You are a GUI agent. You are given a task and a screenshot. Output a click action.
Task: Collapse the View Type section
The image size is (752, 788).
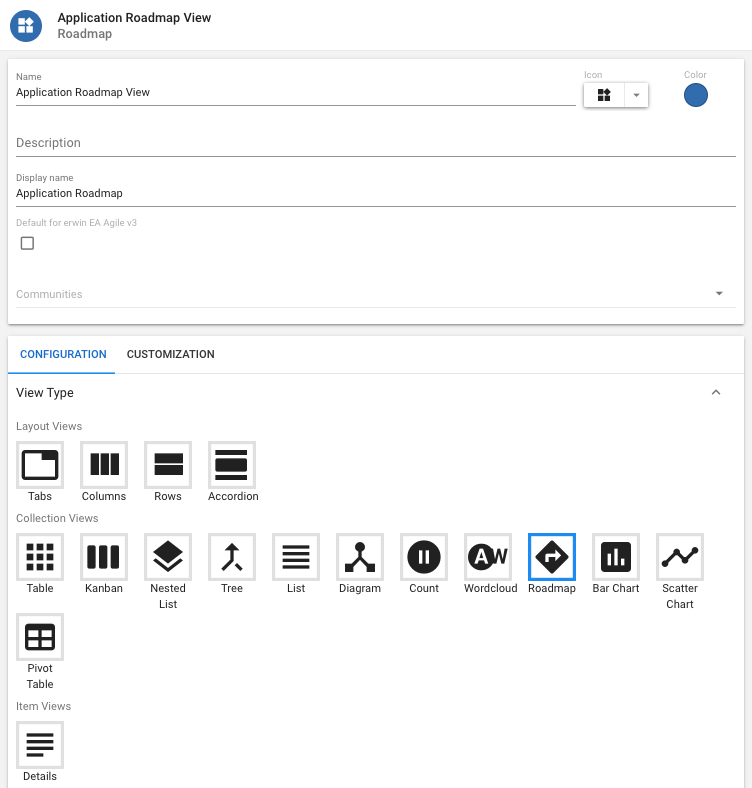point(716,392)
